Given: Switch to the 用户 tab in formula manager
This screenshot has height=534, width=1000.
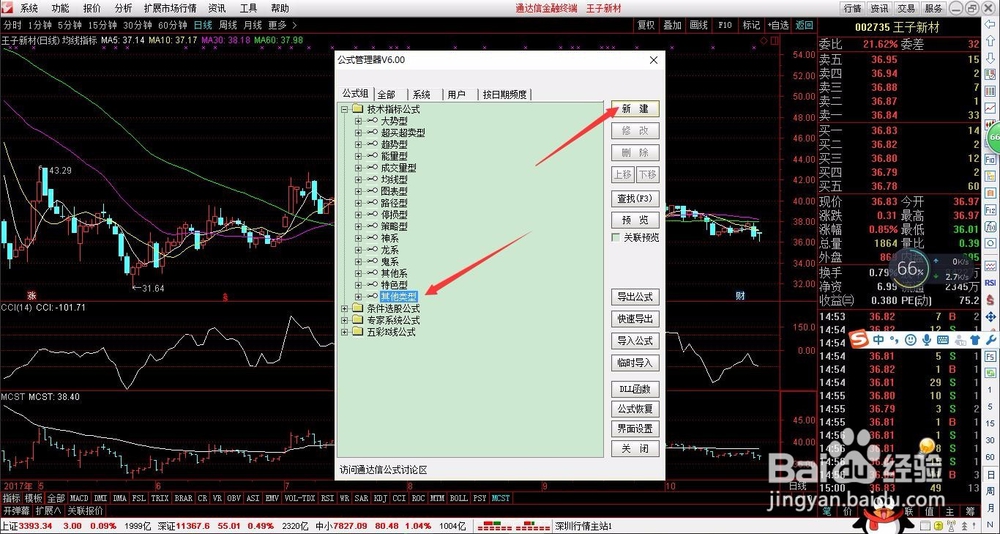Looking at the screenshot, I should [457, 94].
